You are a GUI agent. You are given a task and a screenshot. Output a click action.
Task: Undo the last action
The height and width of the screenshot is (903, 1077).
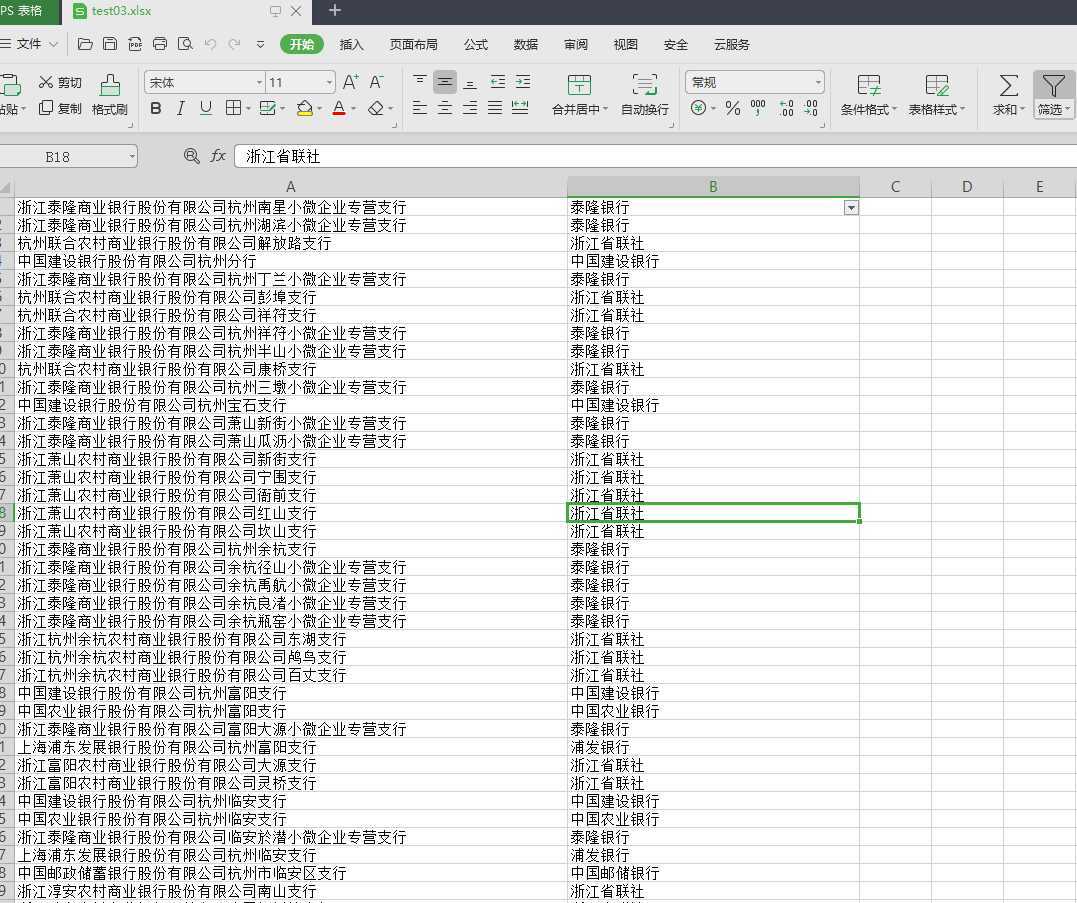[x=211, y=44]
